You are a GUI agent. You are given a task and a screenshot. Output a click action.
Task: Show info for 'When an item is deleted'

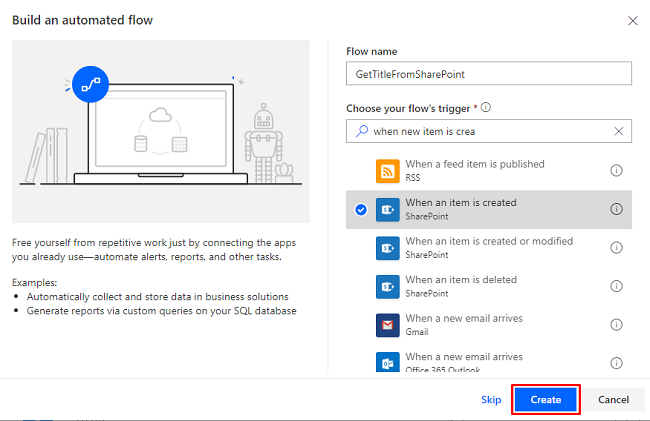coord(616,287)
